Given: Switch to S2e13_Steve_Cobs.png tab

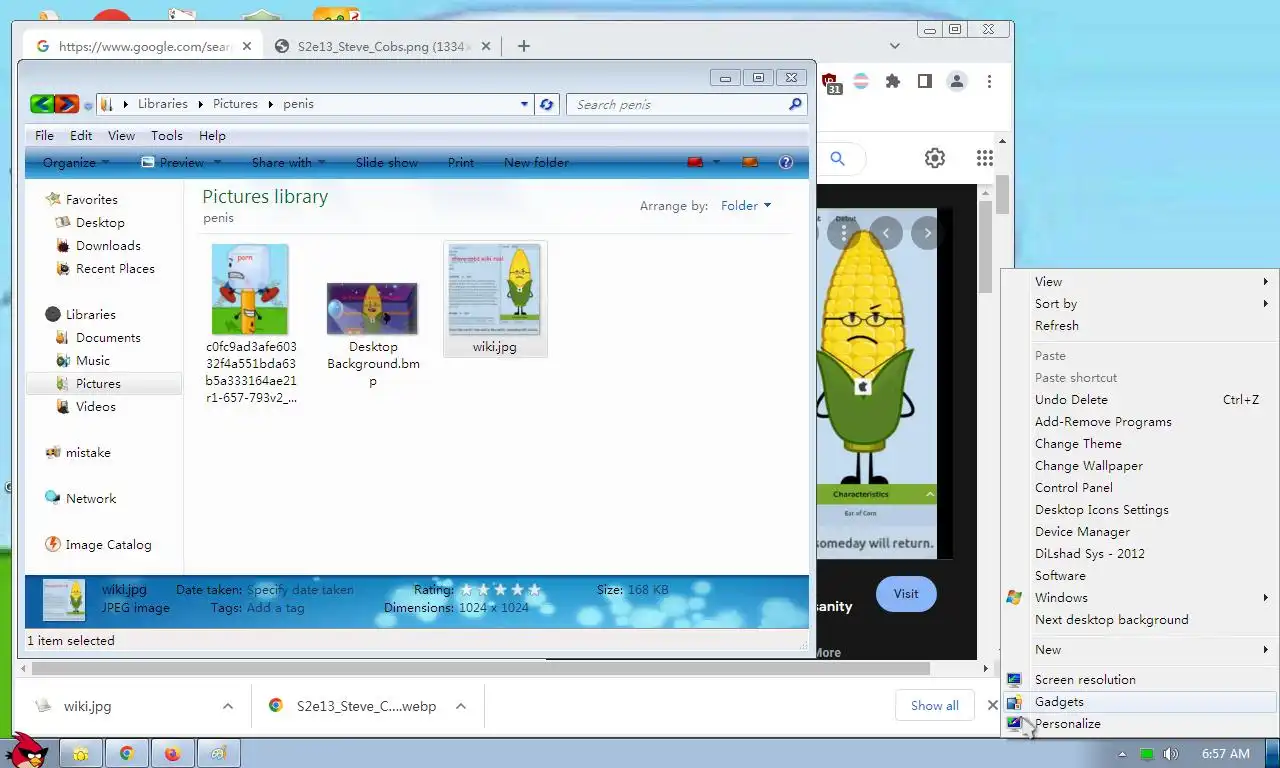Looking at the screenshot, I should click(383, 46).
